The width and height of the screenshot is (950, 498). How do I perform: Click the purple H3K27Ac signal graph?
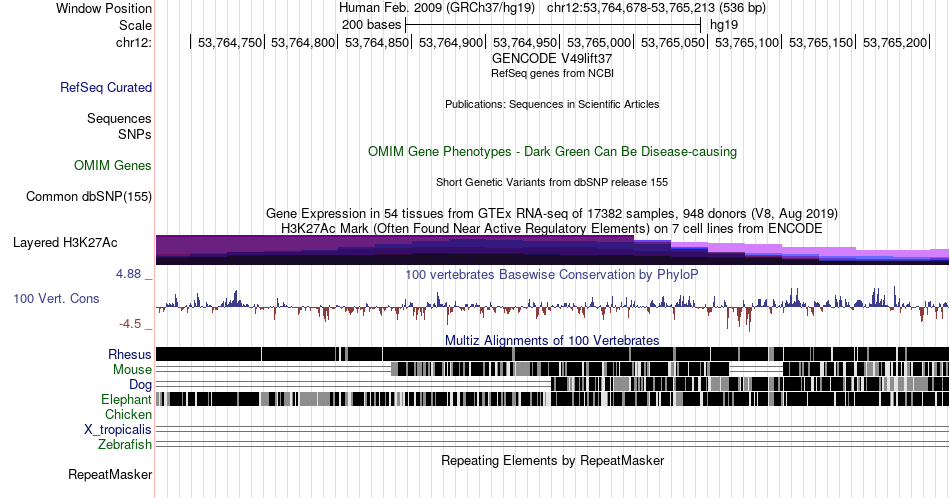pyautogui.click(x=552, y=250)
